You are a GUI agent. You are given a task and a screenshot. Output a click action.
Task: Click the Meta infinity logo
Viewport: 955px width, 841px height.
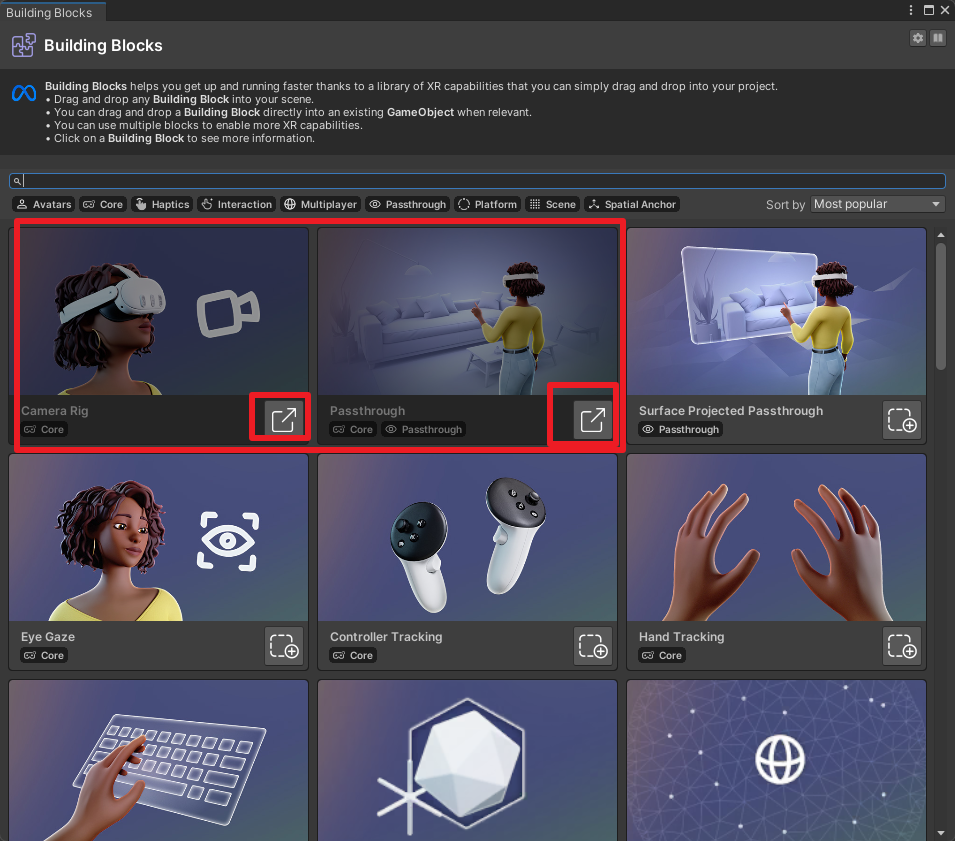24,93
